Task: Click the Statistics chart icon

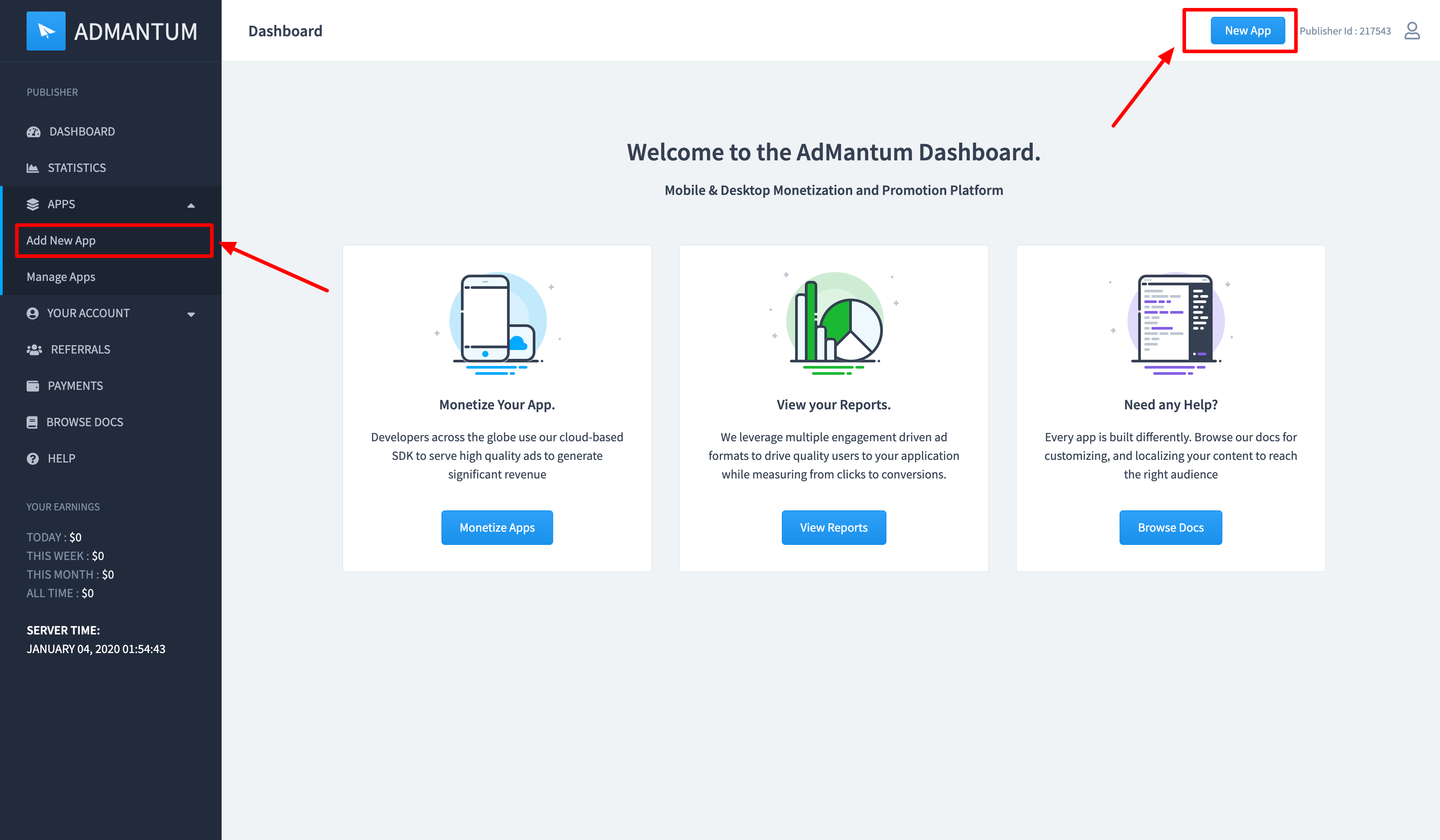Action: (x=32, y=168)
